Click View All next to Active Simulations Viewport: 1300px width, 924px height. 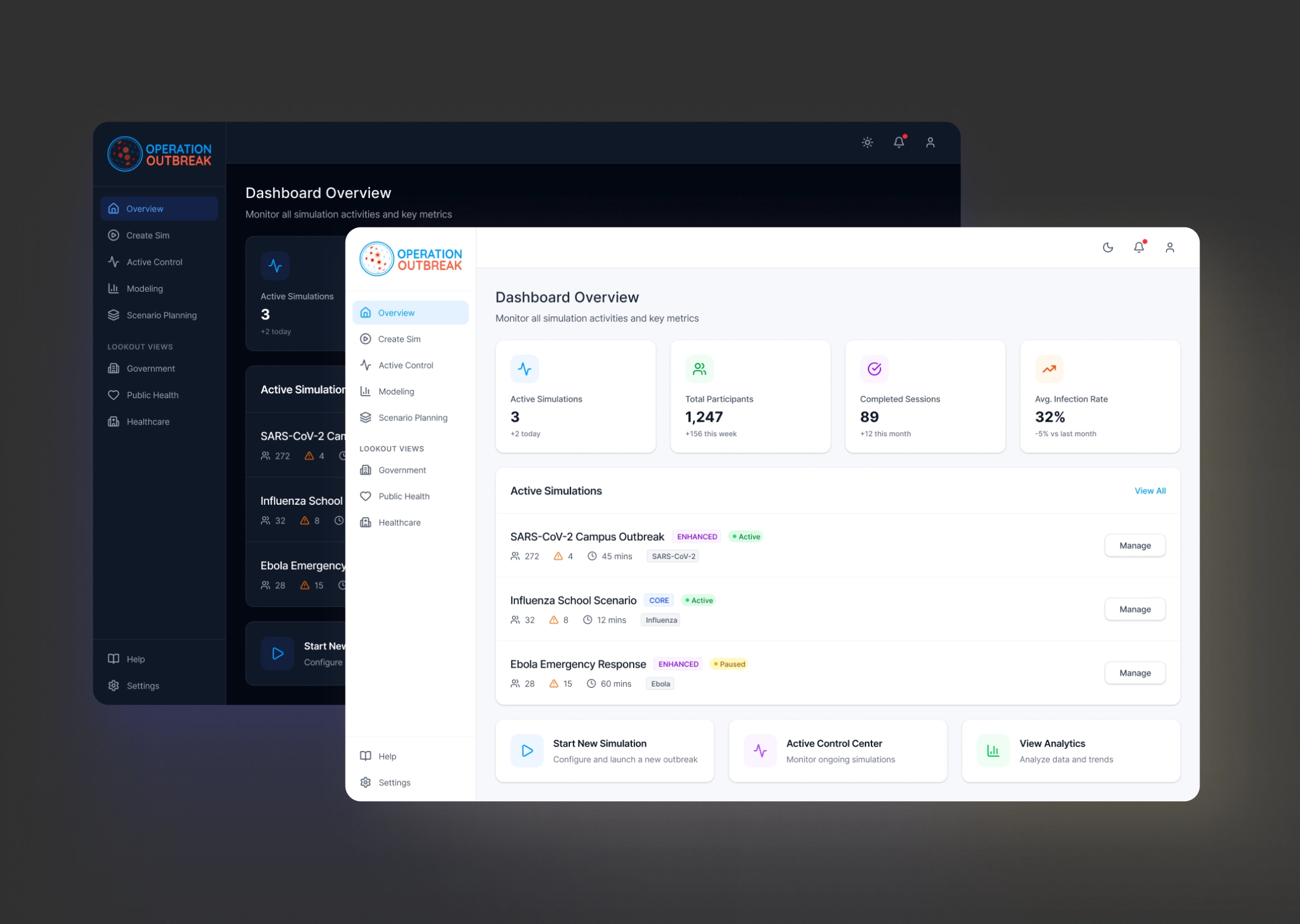click(x=1150, y=491)
